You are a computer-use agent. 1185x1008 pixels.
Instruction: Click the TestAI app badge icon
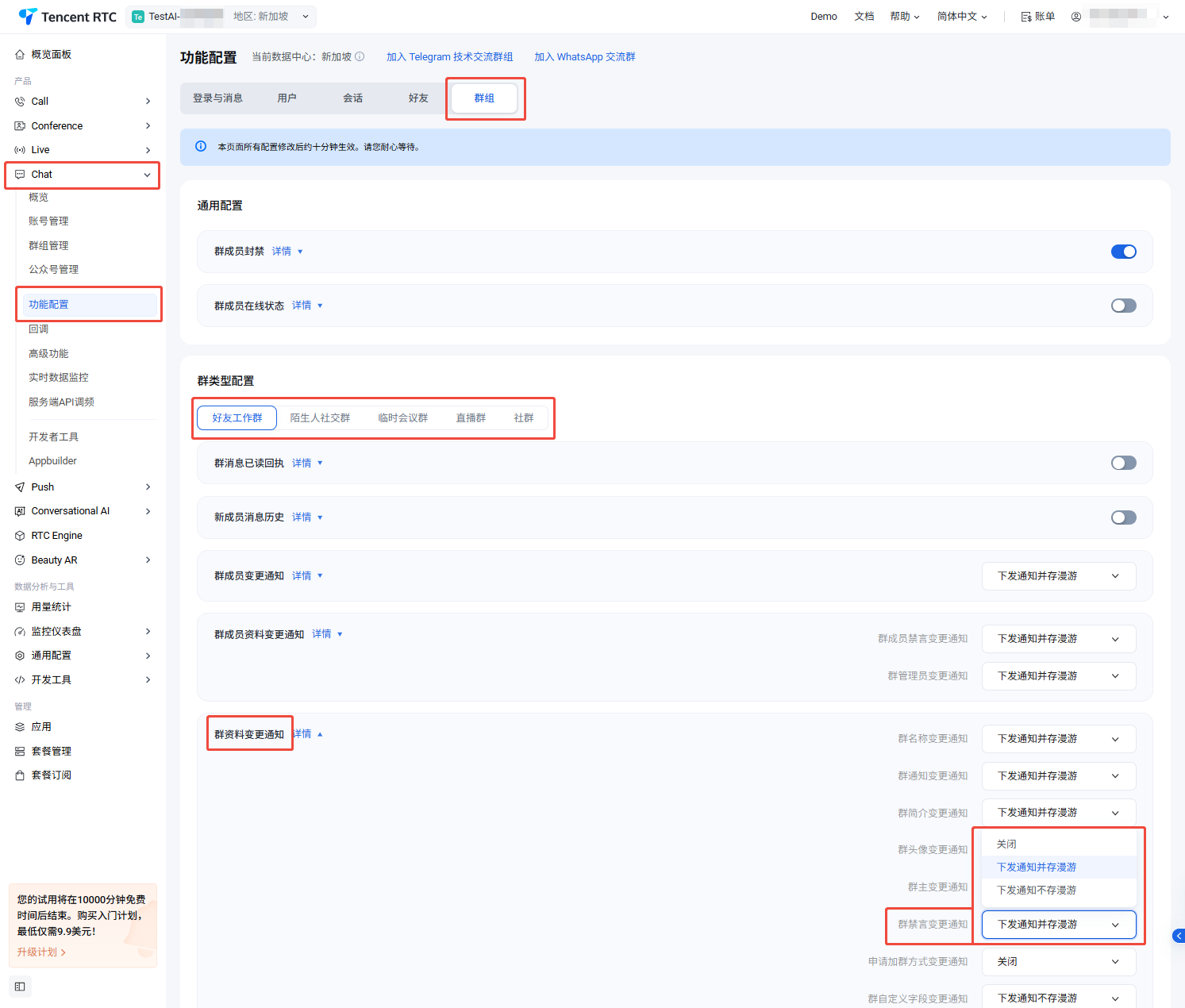click(x=138, y=17)
